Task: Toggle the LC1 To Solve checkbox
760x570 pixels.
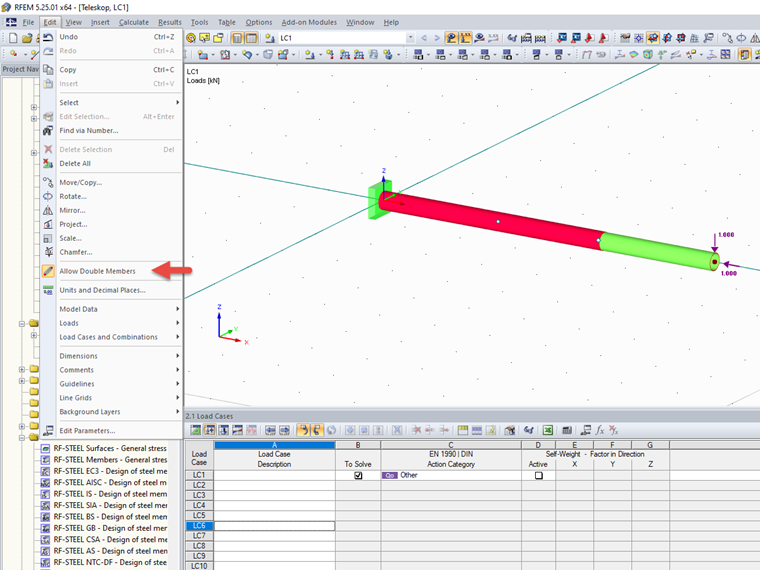Action: click(x=358, y=475)
